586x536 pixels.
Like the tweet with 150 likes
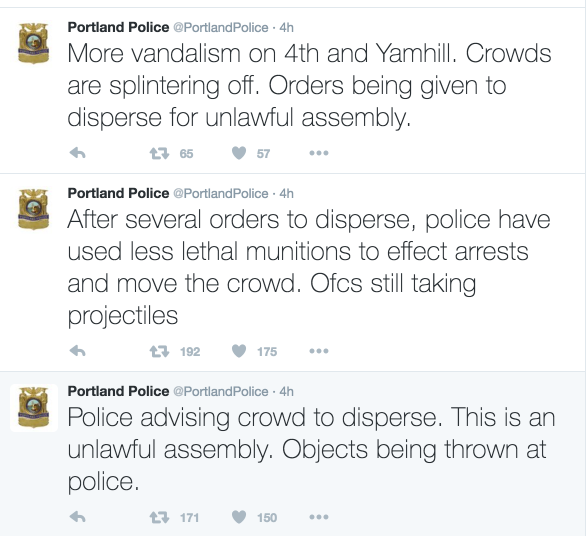tap(239, 517)
